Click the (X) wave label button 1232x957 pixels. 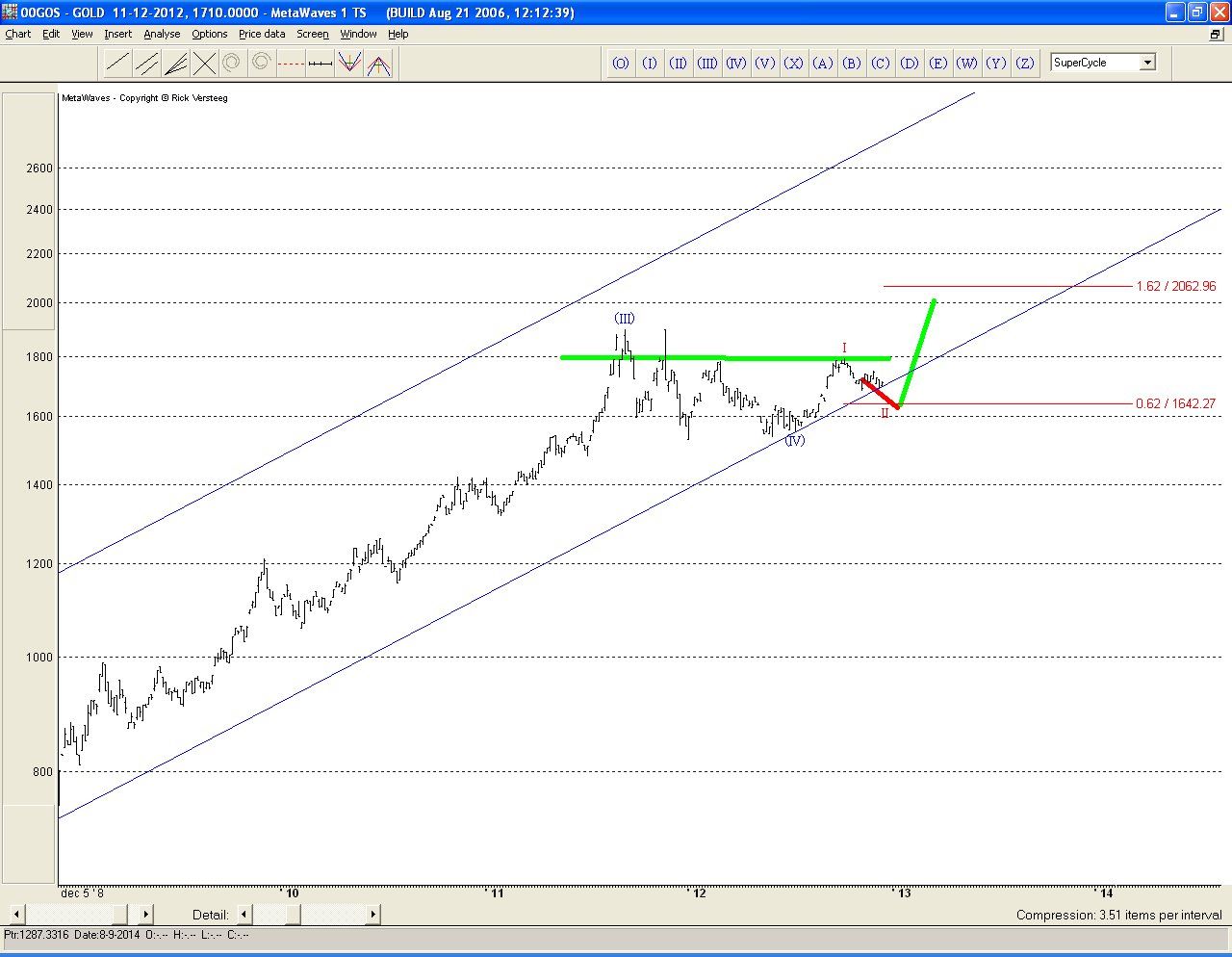pos(794,63)
